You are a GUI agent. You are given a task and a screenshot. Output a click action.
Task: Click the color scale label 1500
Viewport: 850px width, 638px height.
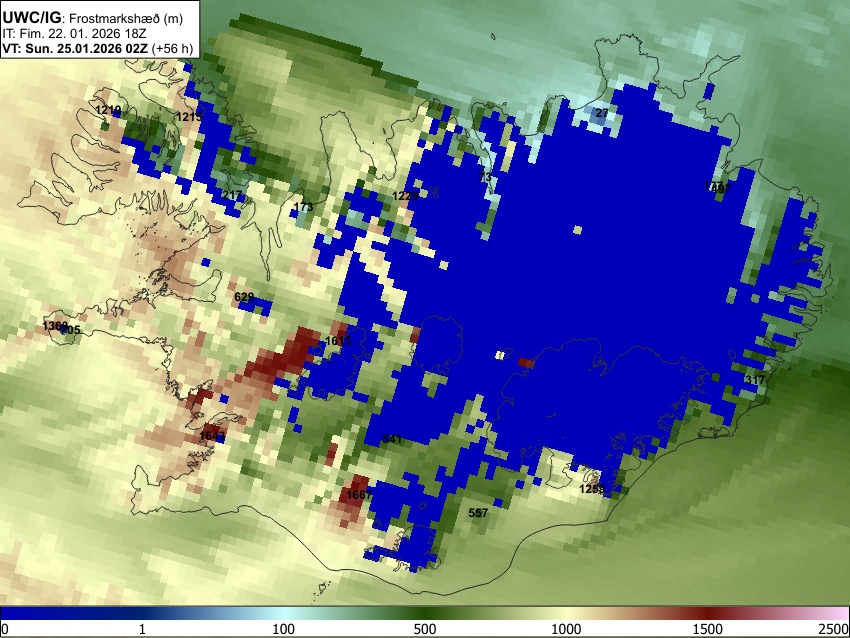coord(708,629)
